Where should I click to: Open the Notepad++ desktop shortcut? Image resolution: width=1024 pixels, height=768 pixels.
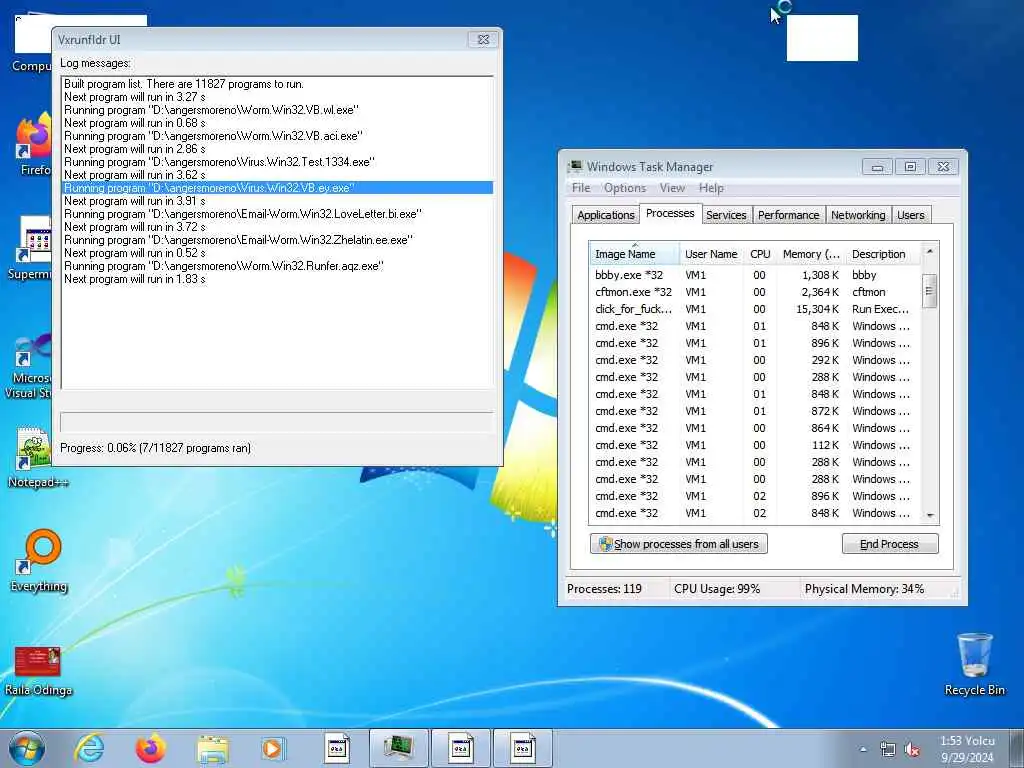[x=36, y=457]
